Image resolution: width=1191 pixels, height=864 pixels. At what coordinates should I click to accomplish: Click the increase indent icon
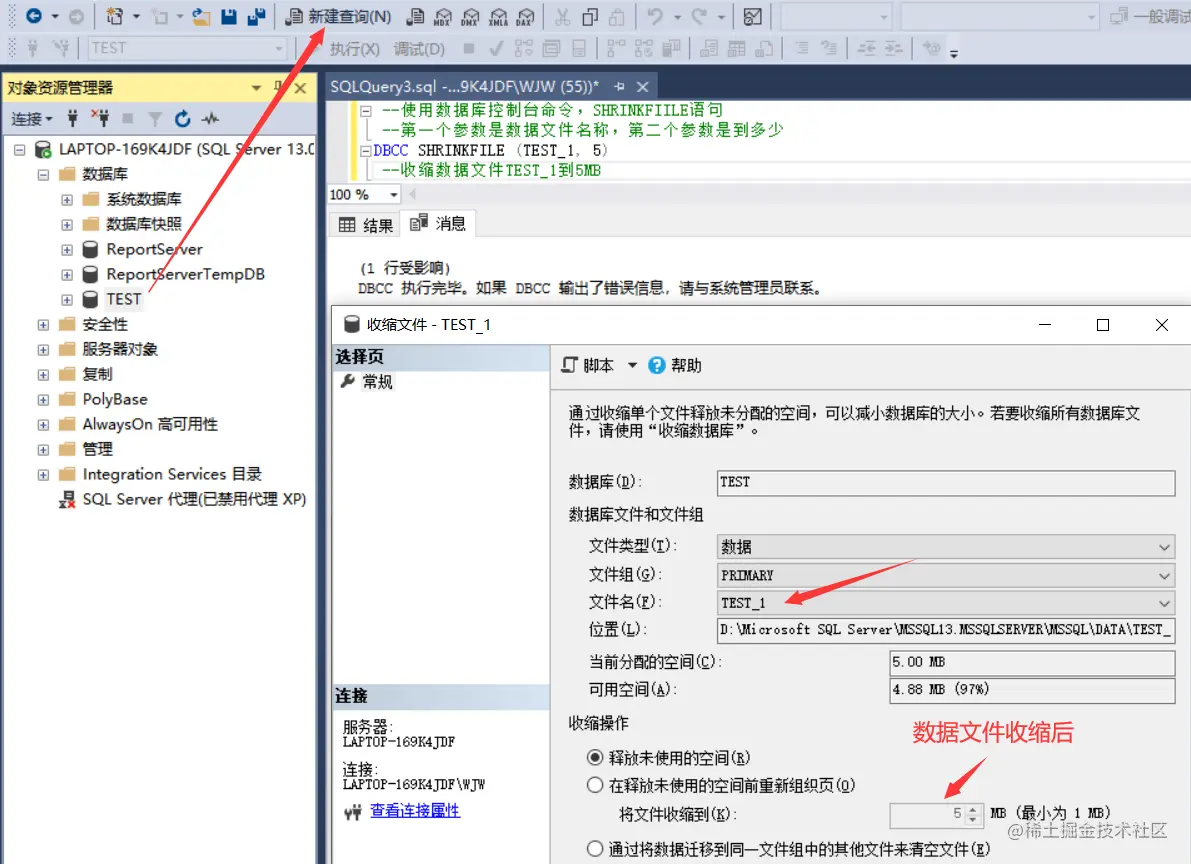[894, 49]
